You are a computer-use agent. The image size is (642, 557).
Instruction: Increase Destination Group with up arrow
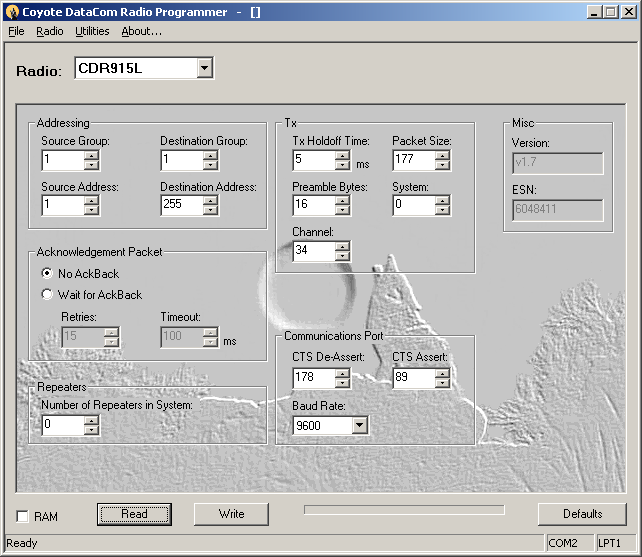pos(210,156)
